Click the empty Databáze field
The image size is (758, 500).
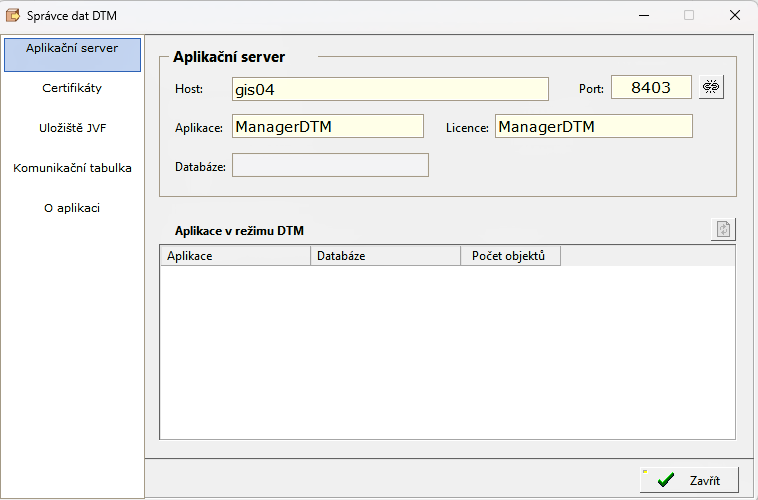[330, 165]
